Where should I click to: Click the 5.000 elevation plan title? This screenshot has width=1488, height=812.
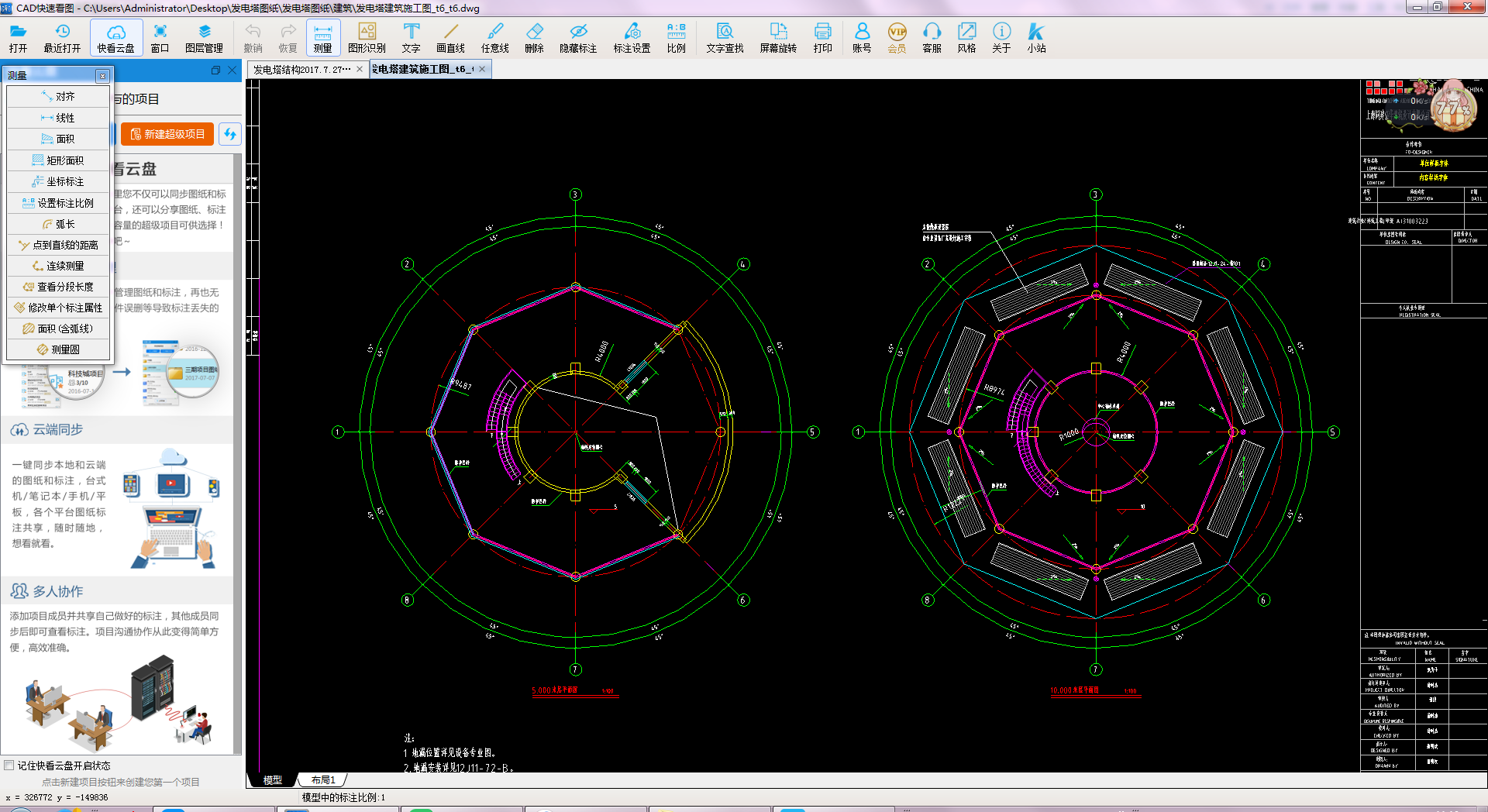pyautogui.click(x=574, y=690)
